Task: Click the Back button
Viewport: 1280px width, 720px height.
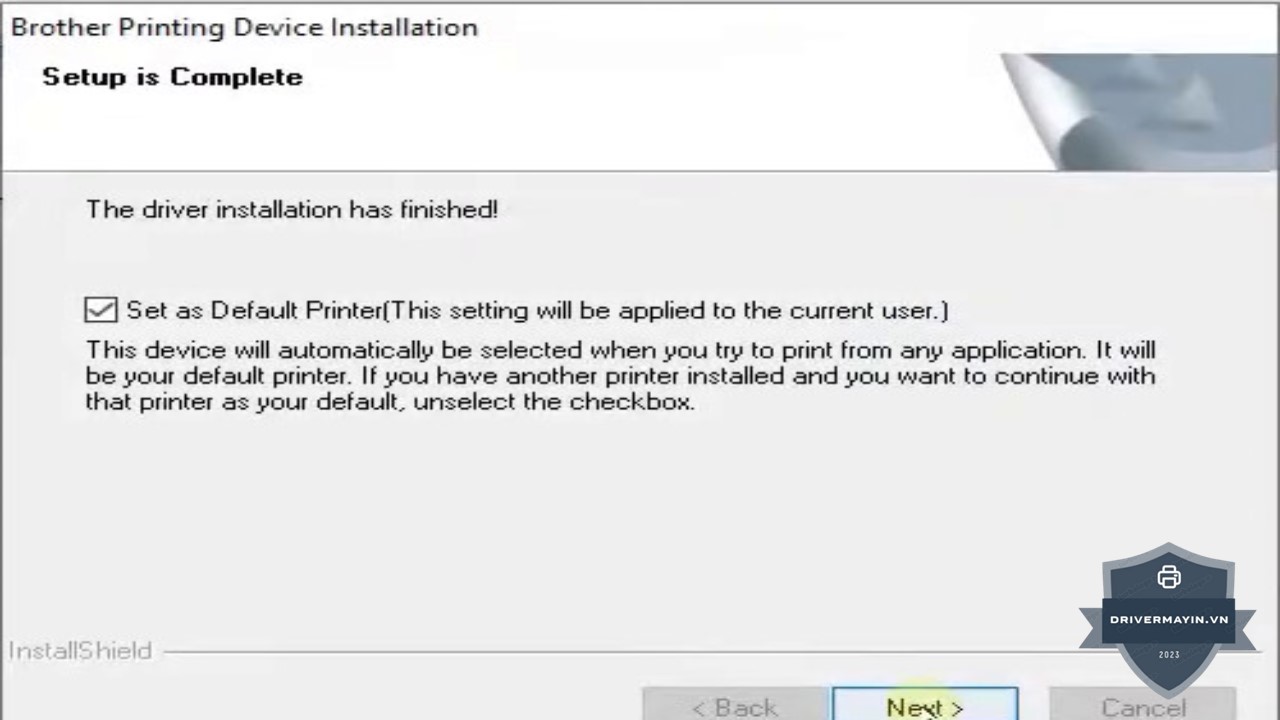Action: coord(734,706)
